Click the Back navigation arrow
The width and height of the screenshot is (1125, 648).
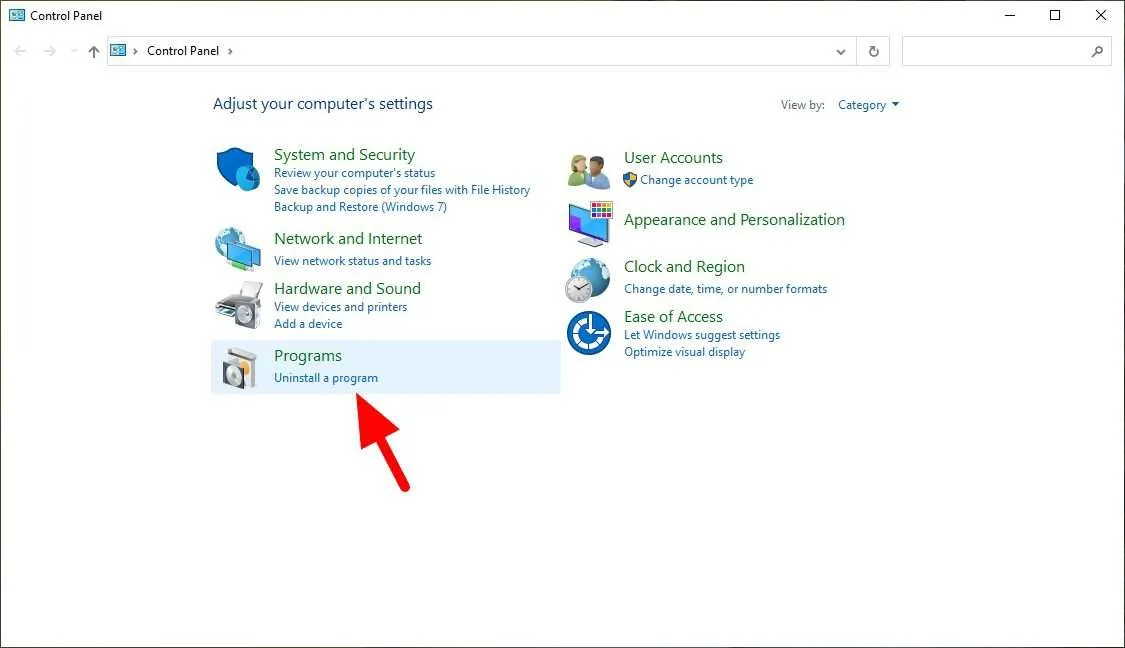(x=20, y=51)
